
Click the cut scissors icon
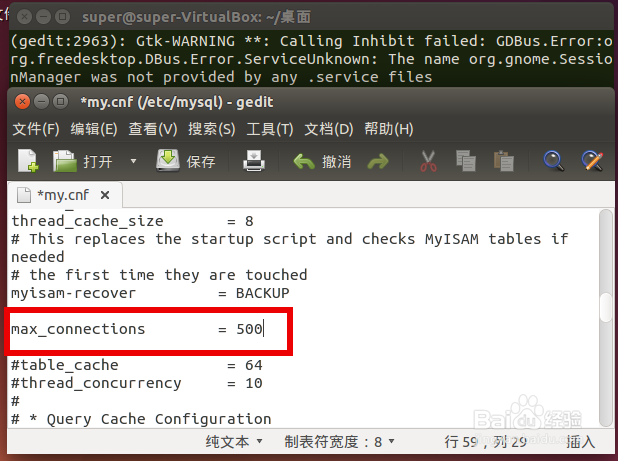(428, 161)
